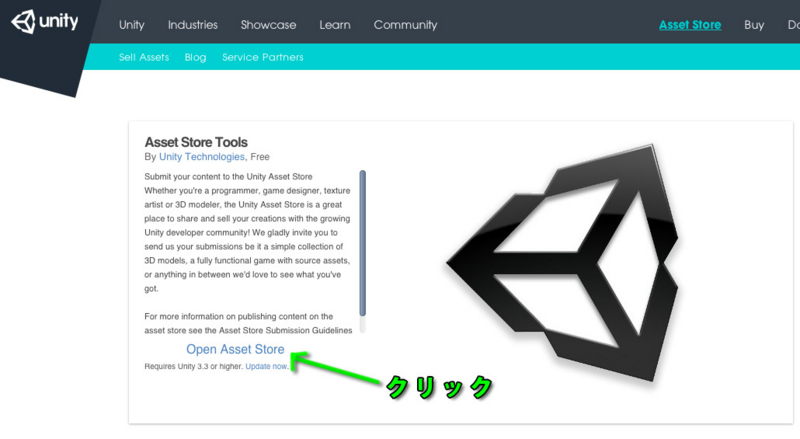Click the Asset Store Tools title
800x439 pixels.
click(196, 142)
